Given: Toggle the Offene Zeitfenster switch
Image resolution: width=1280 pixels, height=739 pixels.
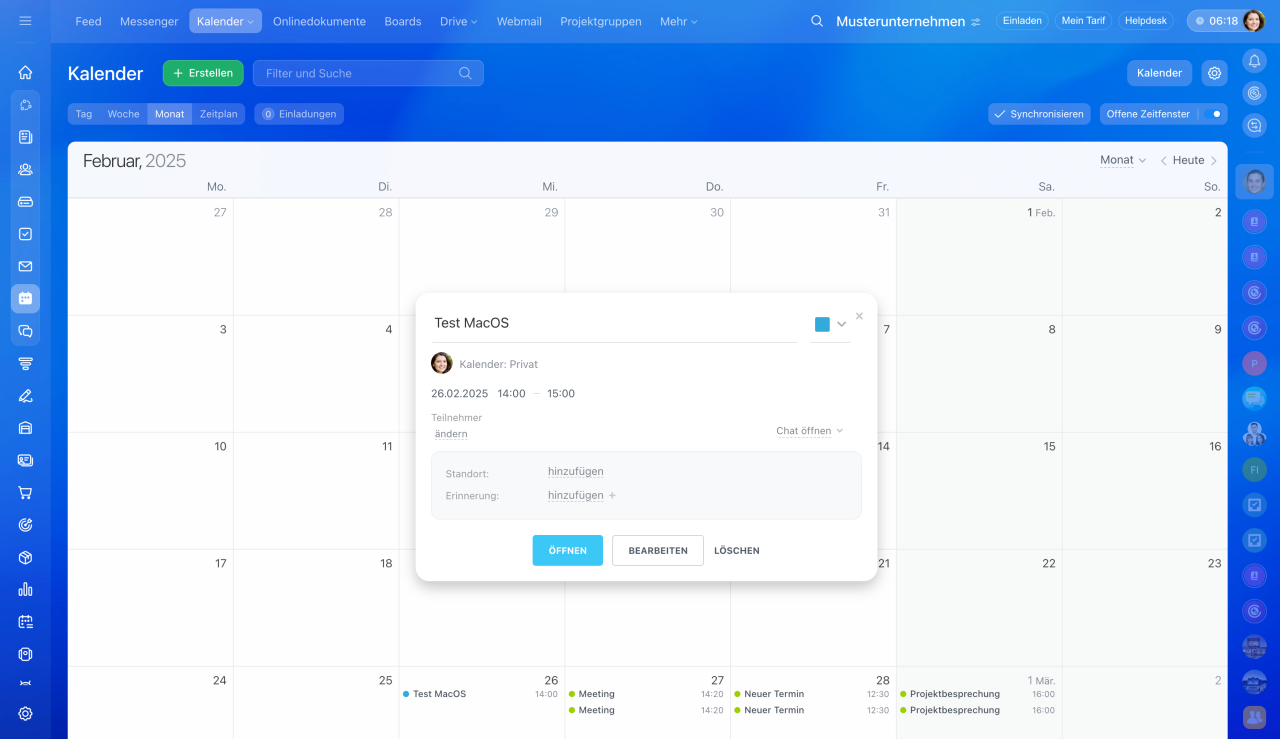Looking at the screenshot, I should [1213, 114].
